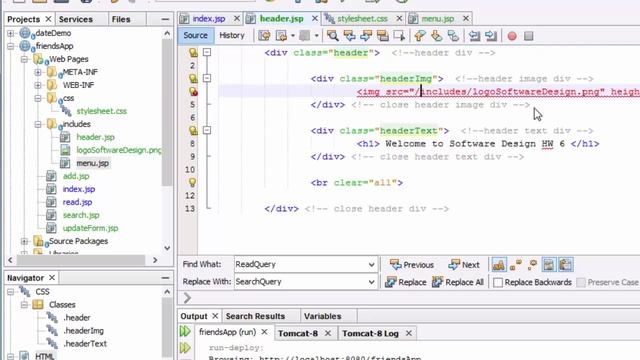640x360 pixels.
Task: Expand the Source Packages node
Action: click(24, 241)
